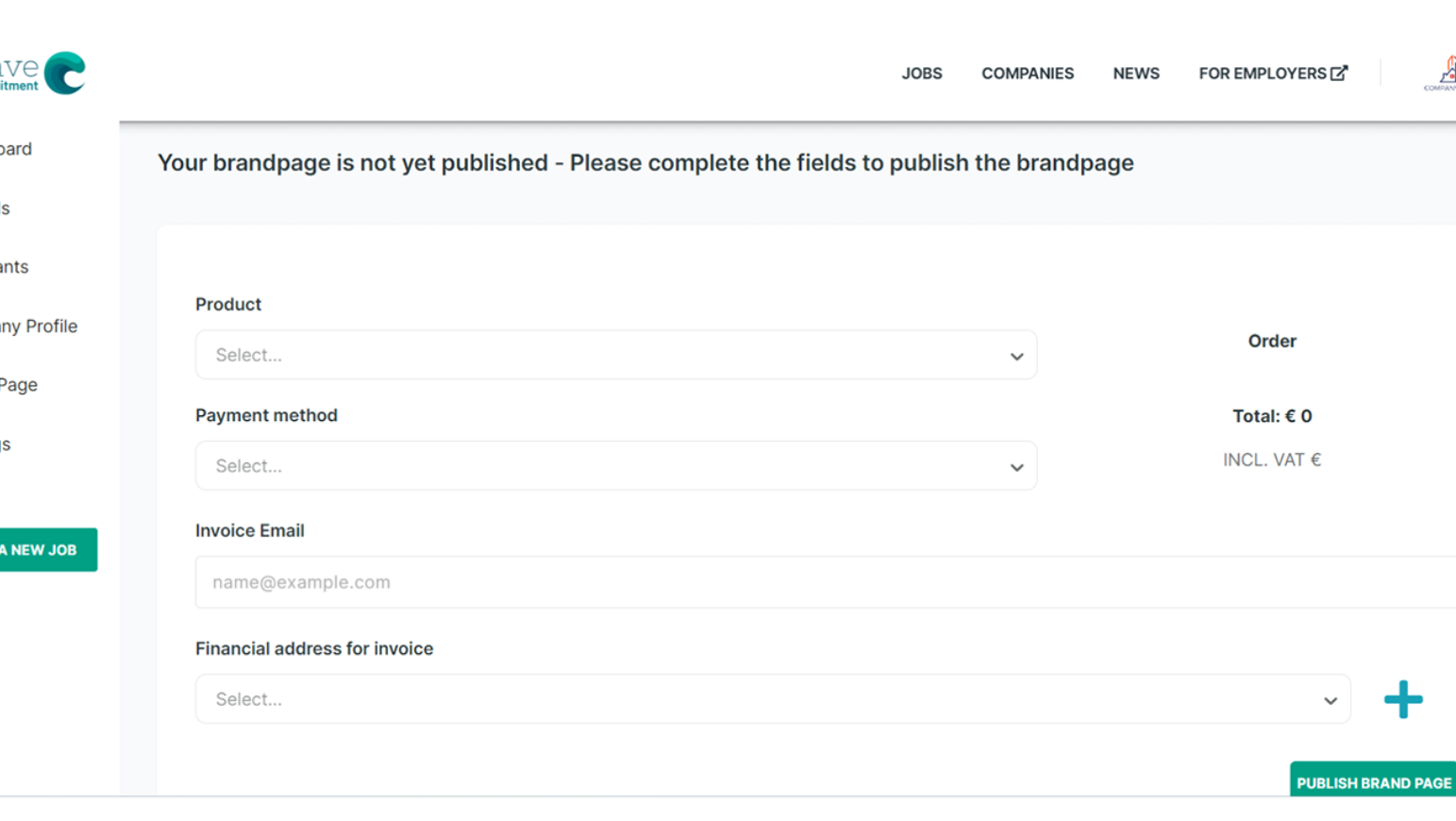This screenshot has height=821, width=1456.
Task: Open the Product dropdown
Action: tap(616, 355)
